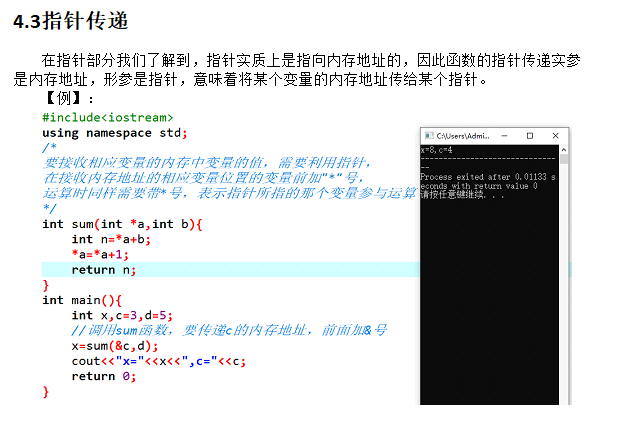617x421 pixels.
Task: Click the line int n=*a+b;
Action: [x=111, y=239]
